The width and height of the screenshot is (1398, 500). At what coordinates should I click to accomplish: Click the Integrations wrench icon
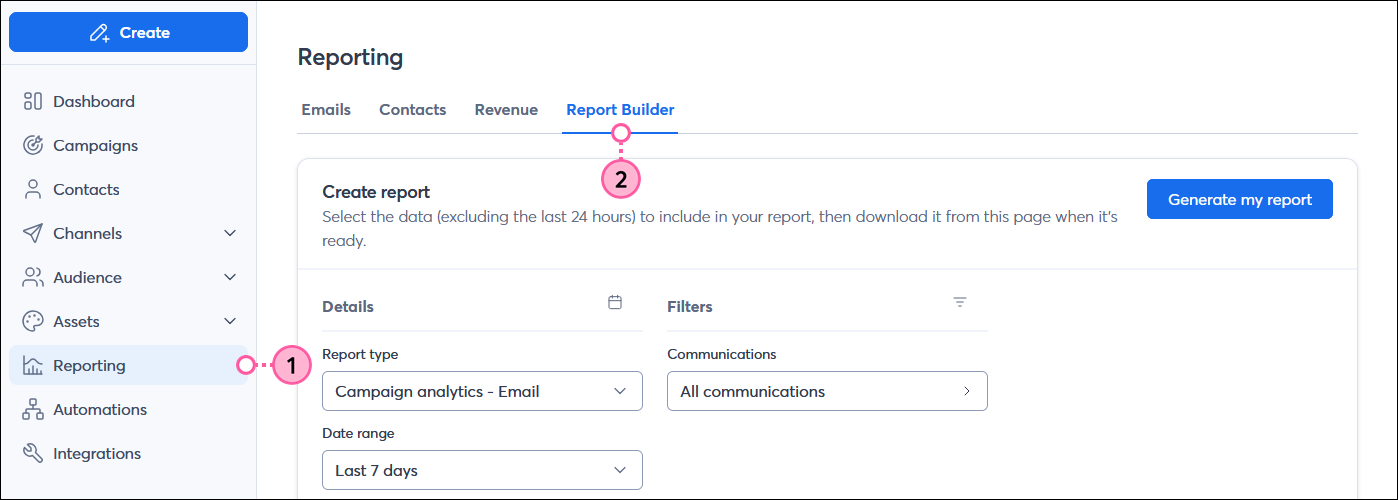click(x=32, y=453)
